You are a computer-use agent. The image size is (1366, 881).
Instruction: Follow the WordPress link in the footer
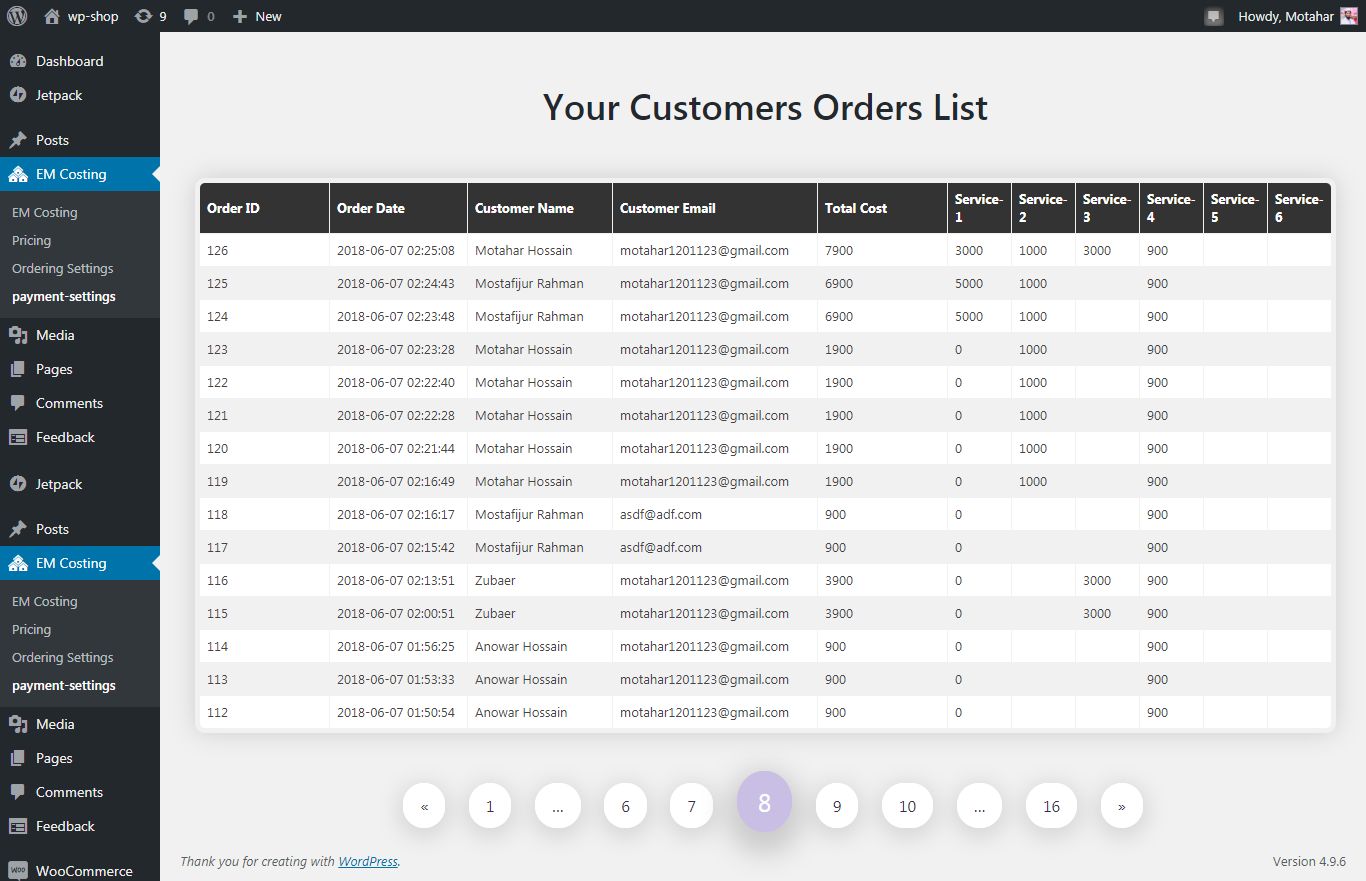click(368, 861)
